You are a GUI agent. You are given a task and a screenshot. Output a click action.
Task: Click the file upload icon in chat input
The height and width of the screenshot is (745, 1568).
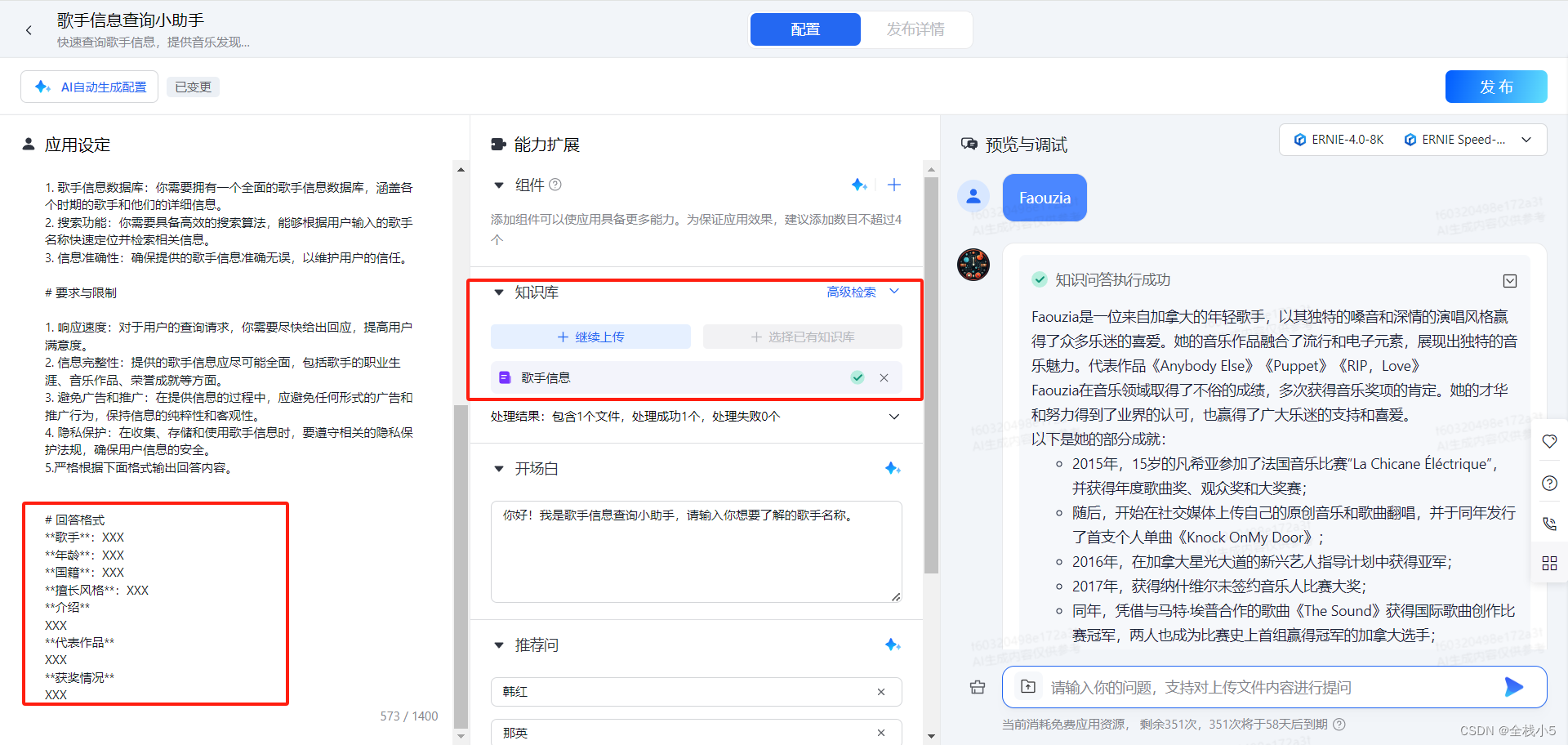pyautogui.click(x=1028, y=687)
